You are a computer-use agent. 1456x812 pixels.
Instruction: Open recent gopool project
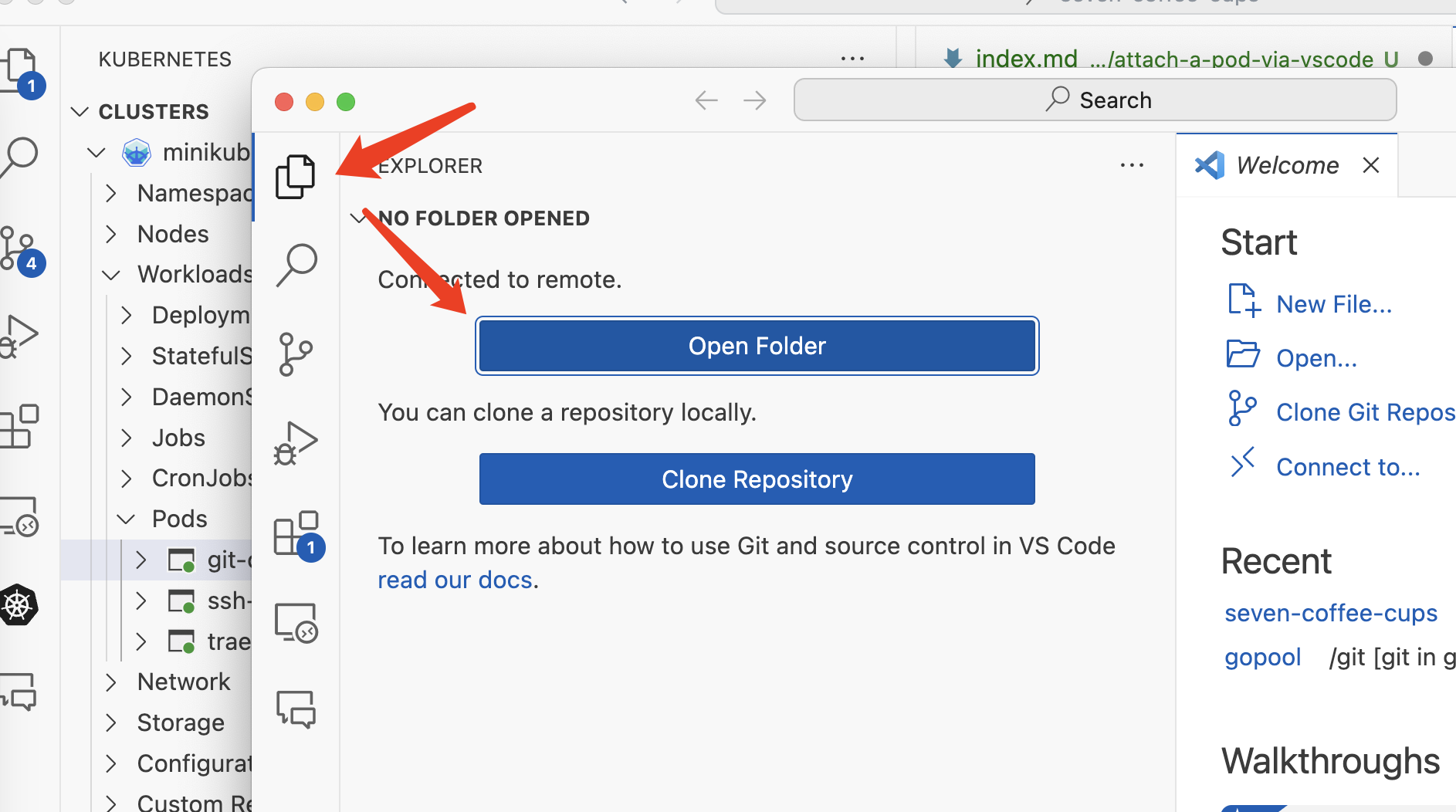(x=1262, y=657)
